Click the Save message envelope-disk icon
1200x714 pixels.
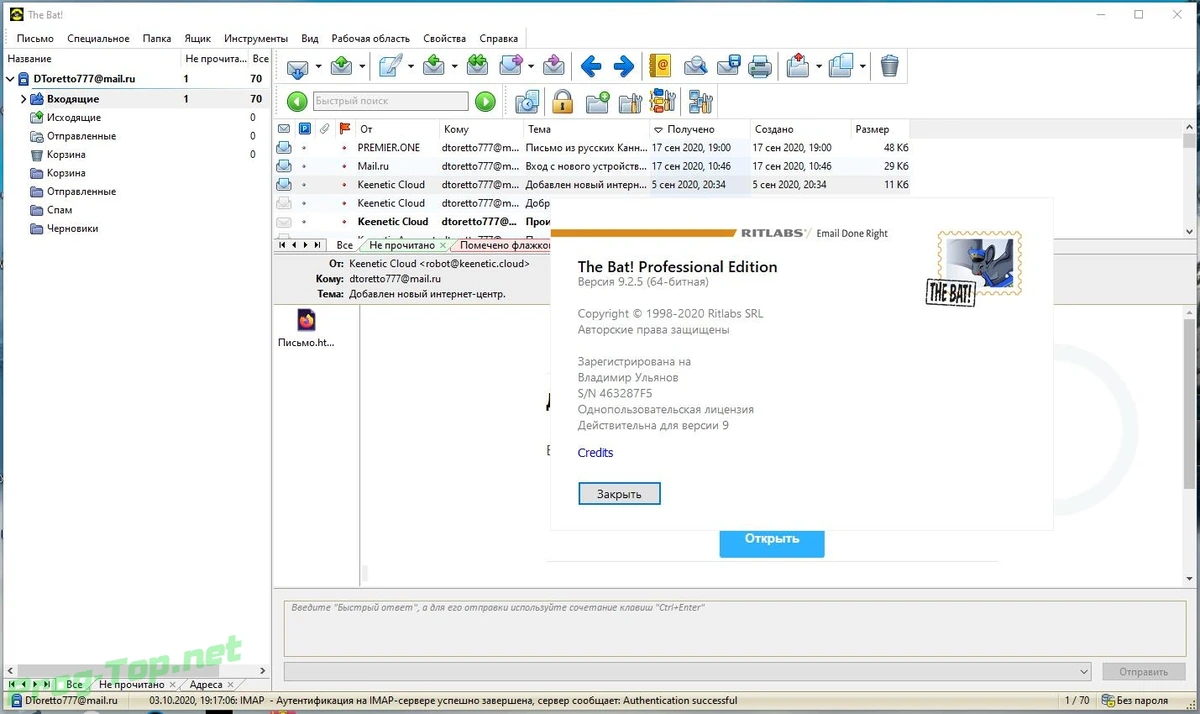click(x=728, y=67)
